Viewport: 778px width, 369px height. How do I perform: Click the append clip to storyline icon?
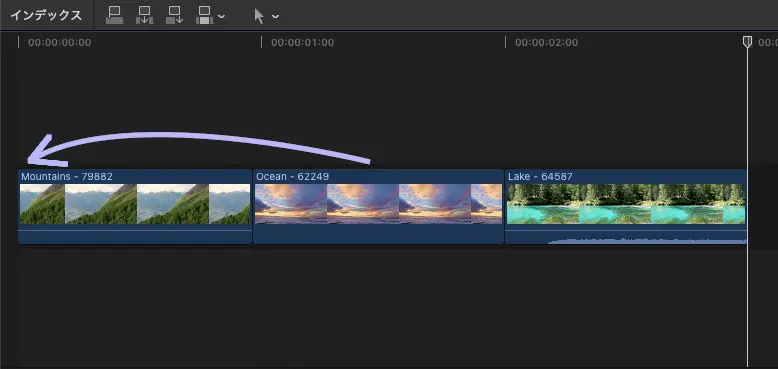click(175, 15)
